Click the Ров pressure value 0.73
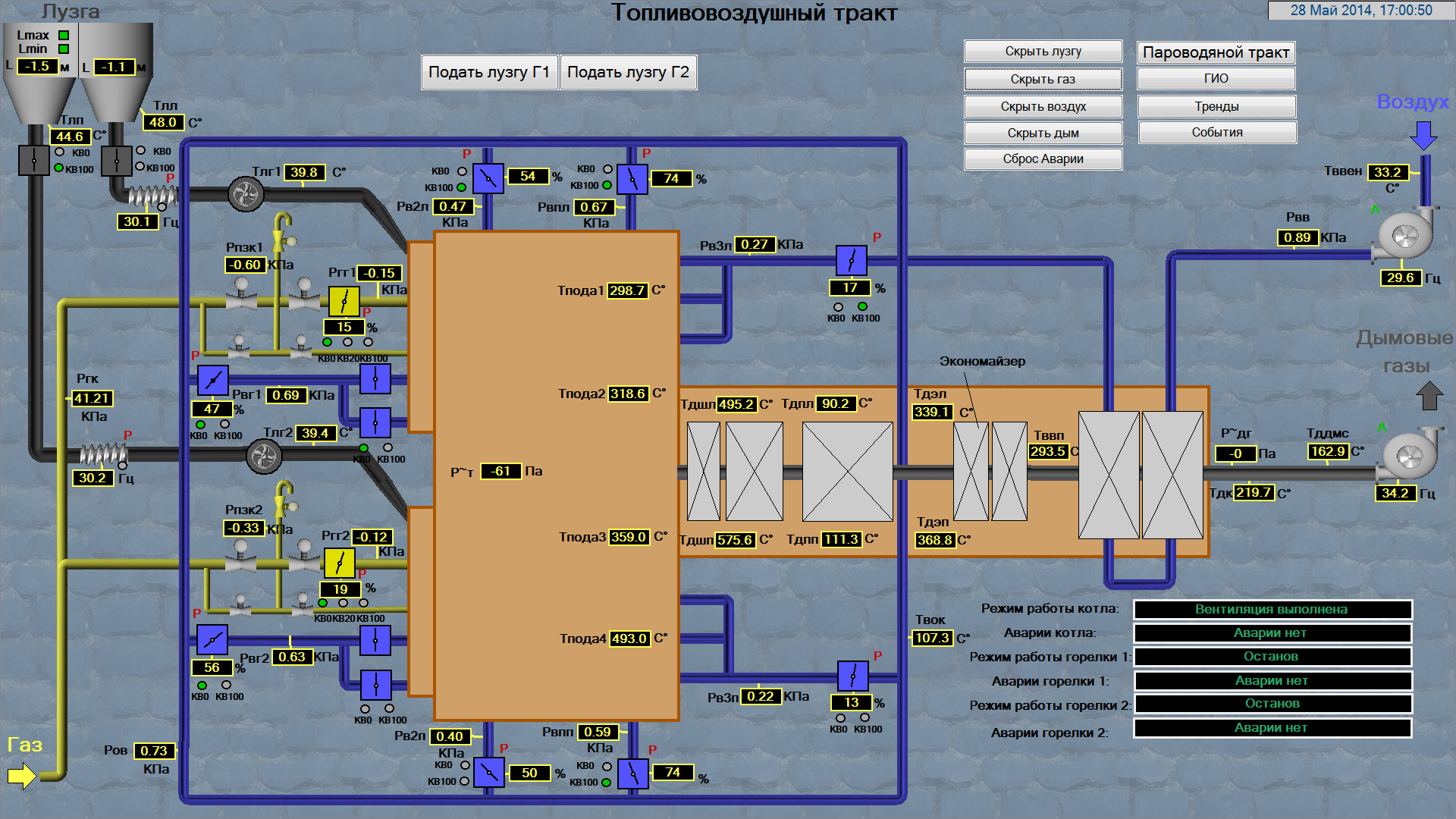Image resolution: width=1456 pixels, height=819 pixels. [154, 751]
